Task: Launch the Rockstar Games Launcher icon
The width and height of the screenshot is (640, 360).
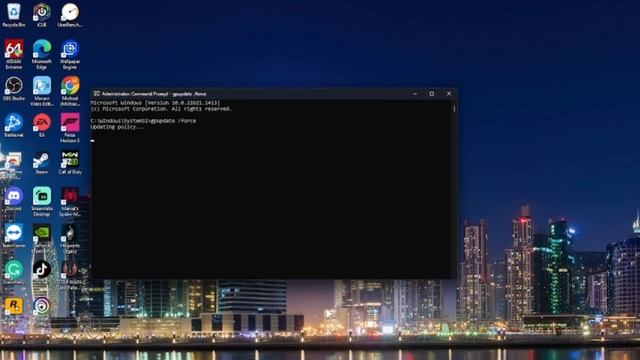Action: pos(13,307)
